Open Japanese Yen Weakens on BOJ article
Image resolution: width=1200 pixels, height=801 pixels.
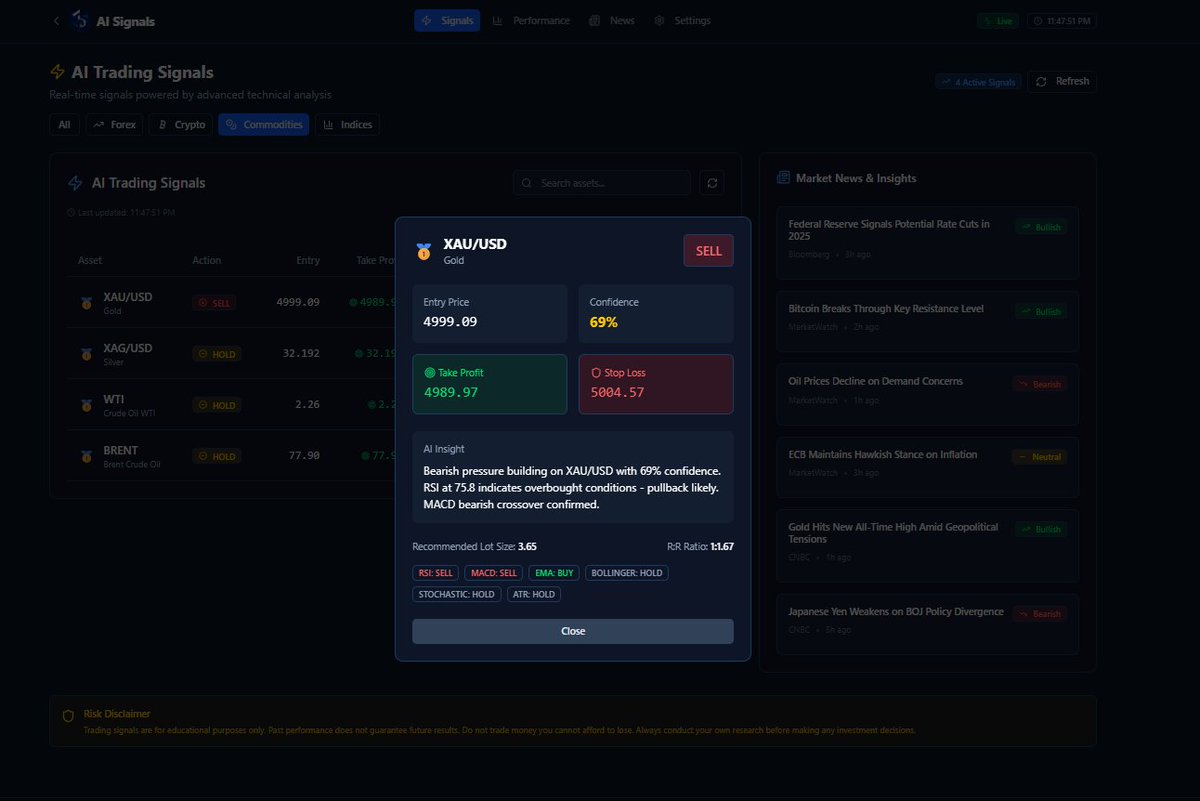pos(928,624)
